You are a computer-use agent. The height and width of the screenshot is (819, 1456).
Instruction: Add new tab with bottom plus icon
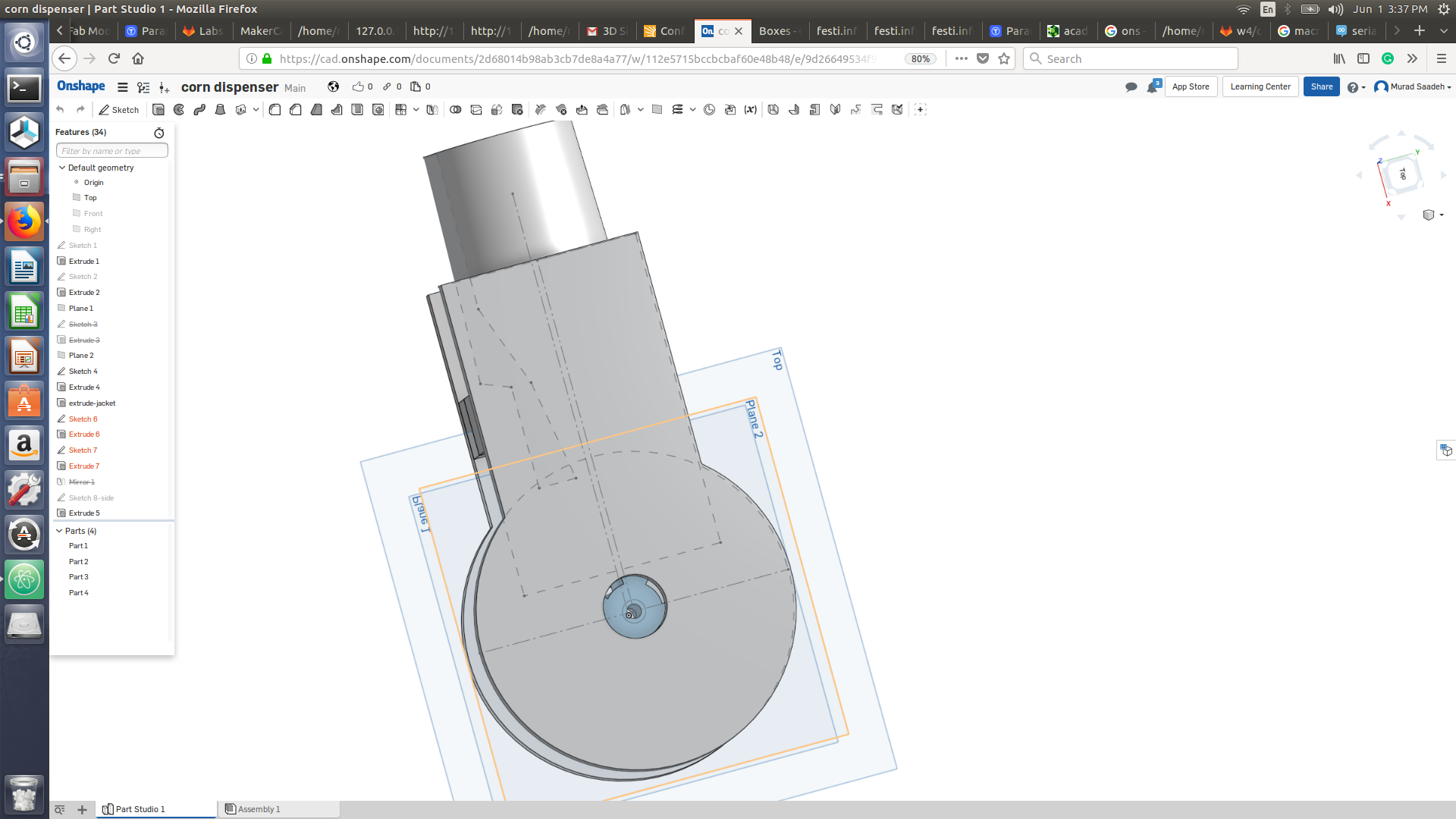click(82, 810)
